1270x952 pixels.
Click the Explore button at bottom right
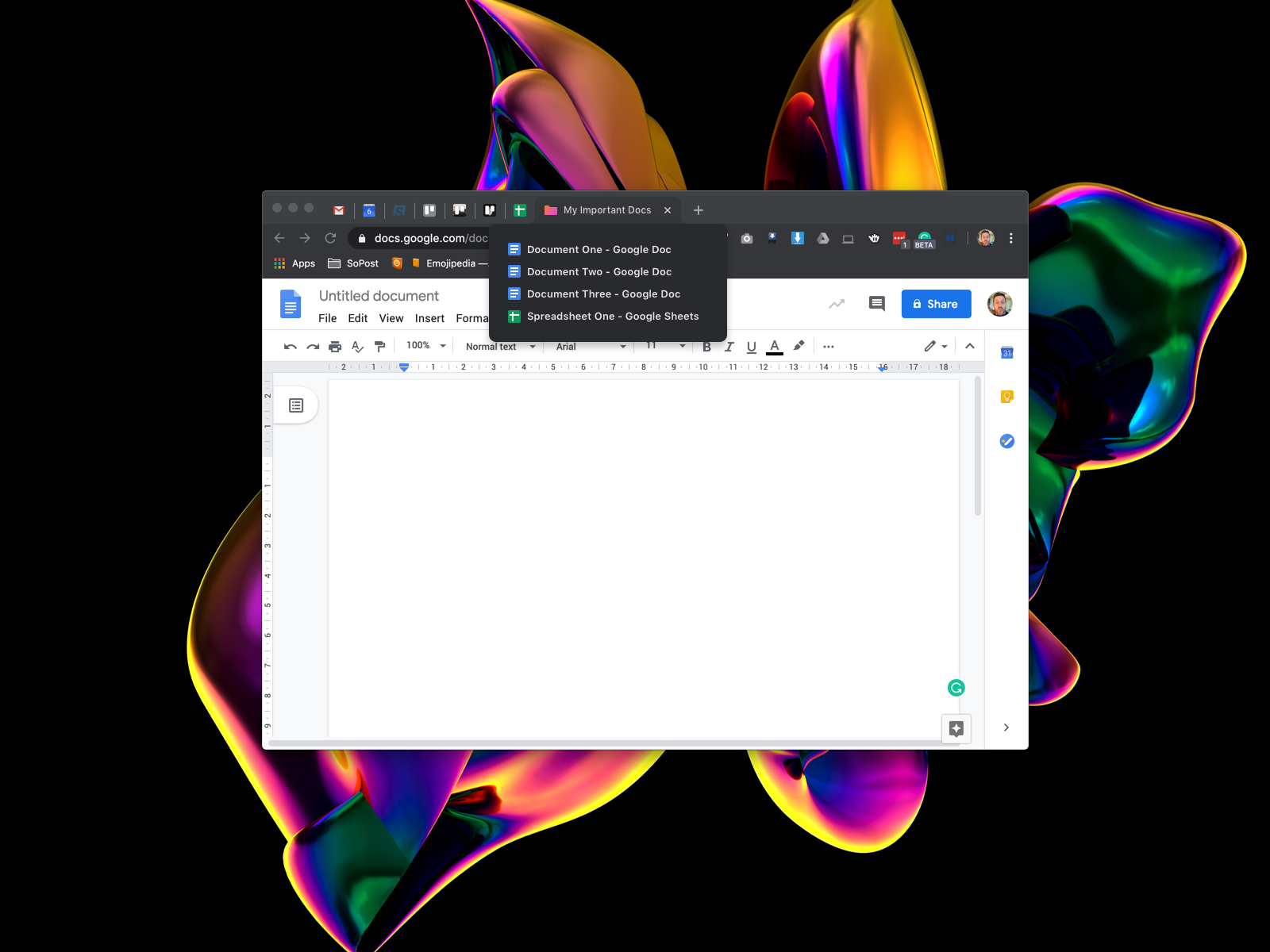click(x=956, y=728)
